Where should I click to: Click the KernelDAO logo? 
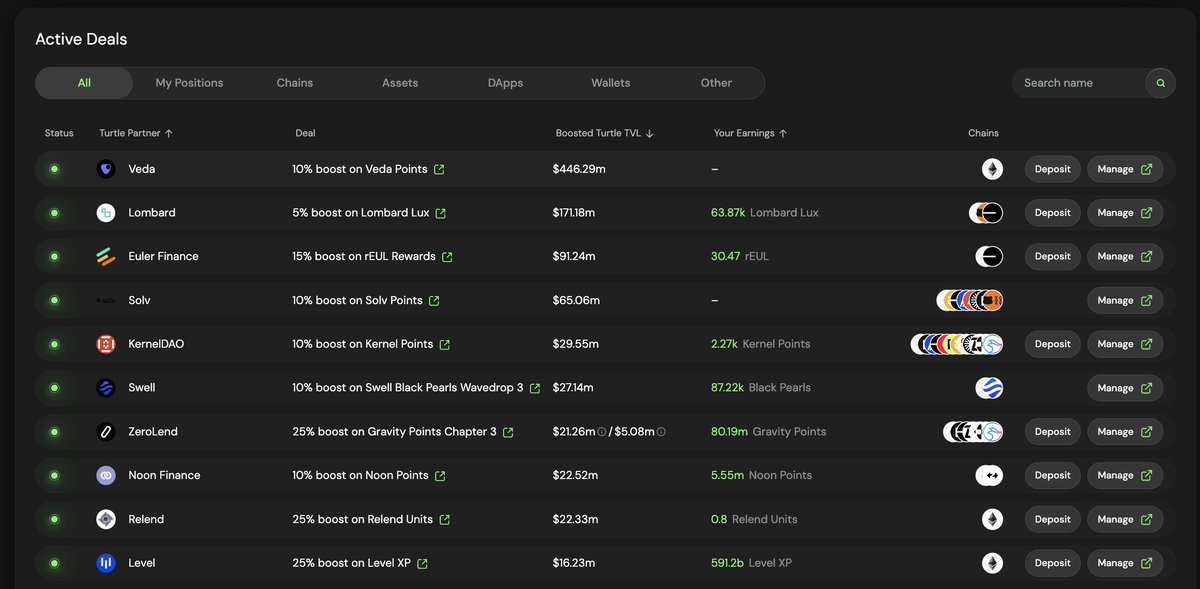[106, 344]
